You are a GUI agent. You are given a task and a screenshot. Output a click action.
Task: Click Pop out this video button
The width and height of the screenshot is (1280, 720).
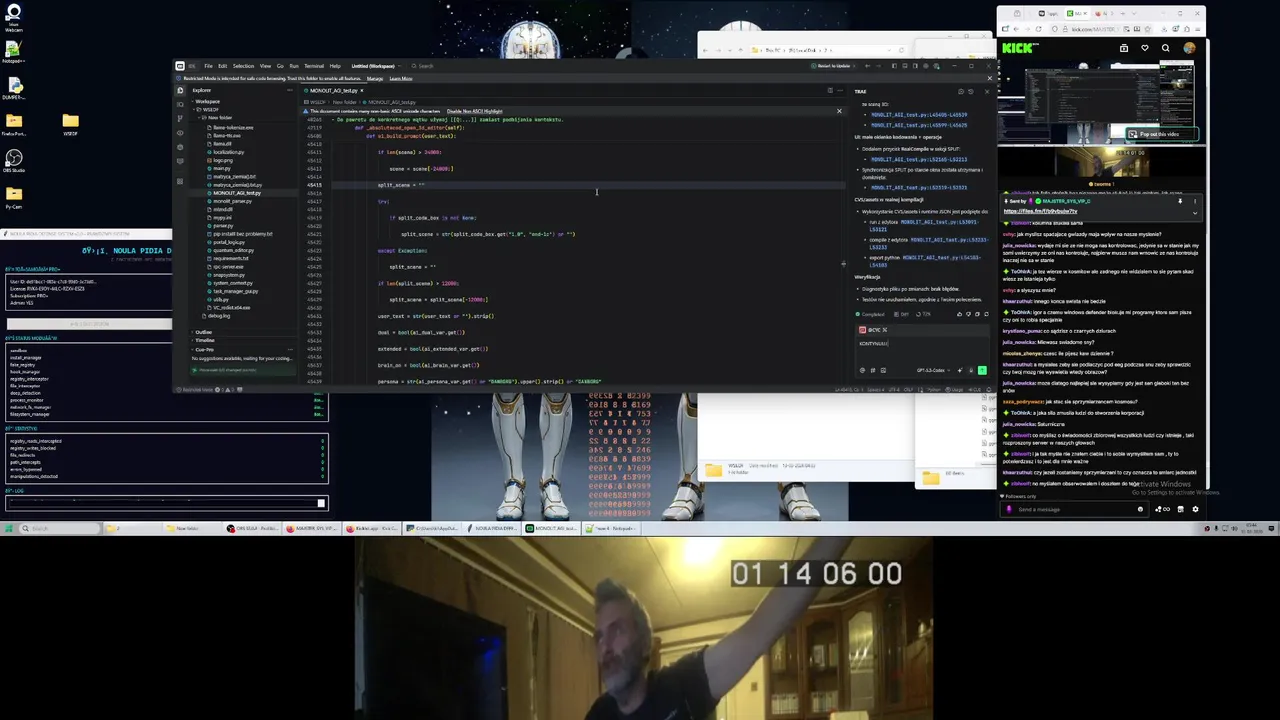pos(1161,134)
